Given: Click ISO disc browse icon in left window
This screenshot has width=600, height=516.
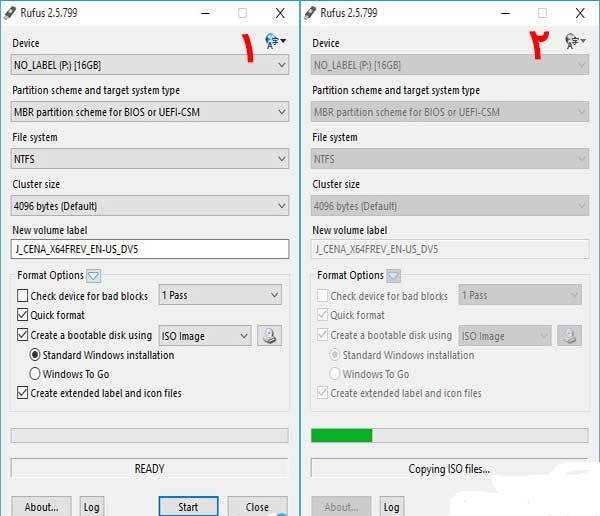Looking at the screenshot, I should pyautogui.click(x=270, y=336).
